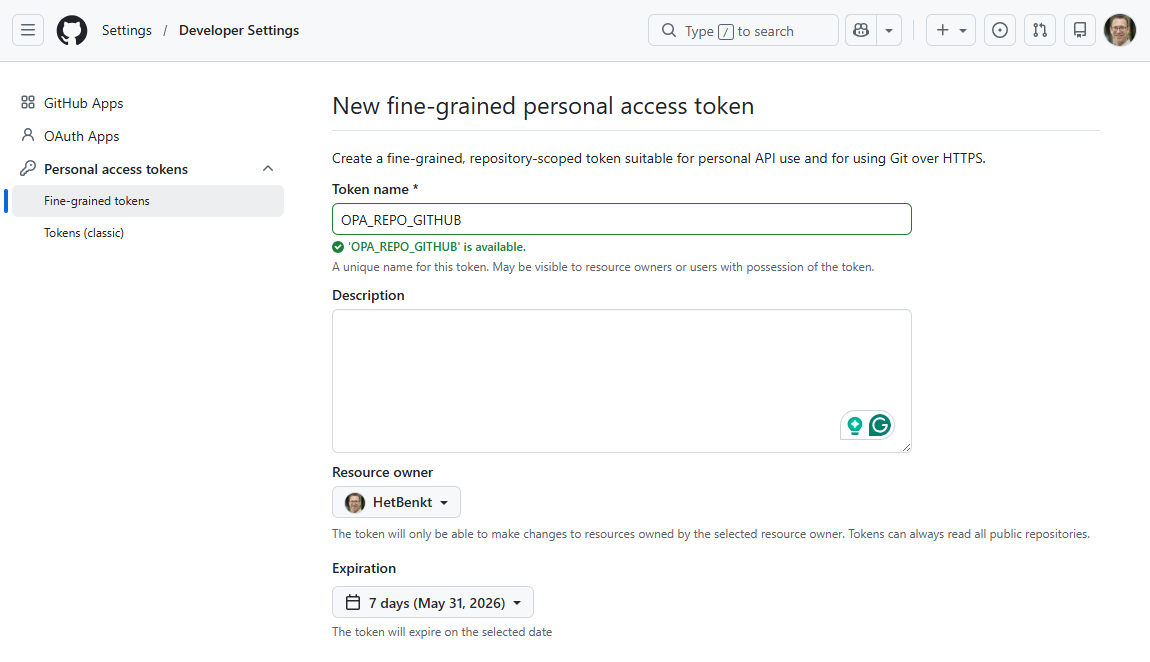Open the Create new plus dropdown
This screenshot has width=1150, height=662.
pos(951,30)
